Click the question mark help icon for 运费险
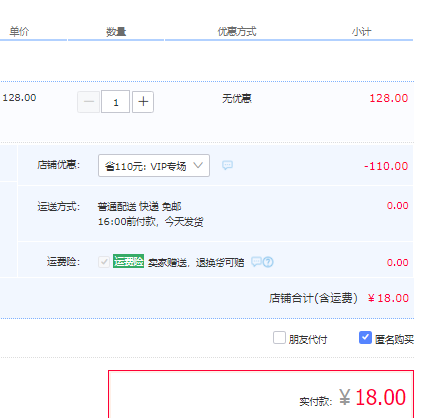The image size is (425, 418). [x=268, y=262]
